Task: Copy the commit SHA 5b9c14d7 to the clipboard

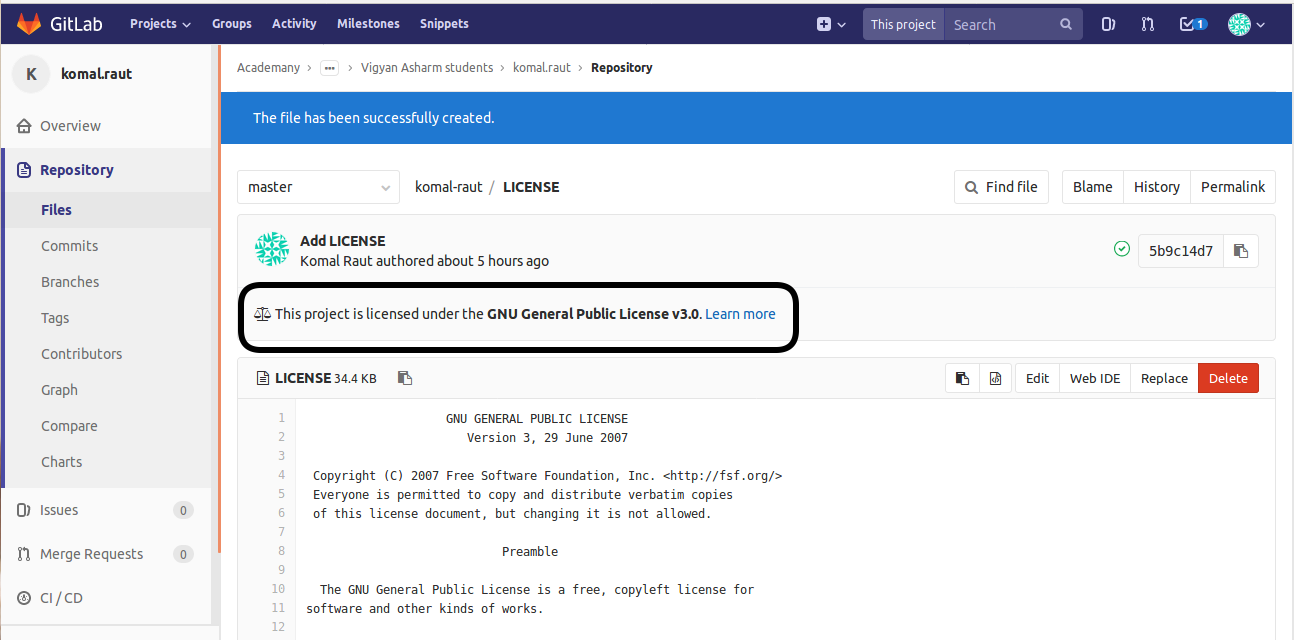Action: coord(1241,251)
